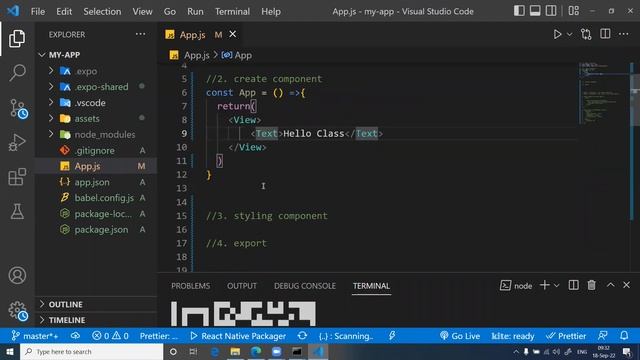
Task: Split the editor to the right
Action: 605,34
